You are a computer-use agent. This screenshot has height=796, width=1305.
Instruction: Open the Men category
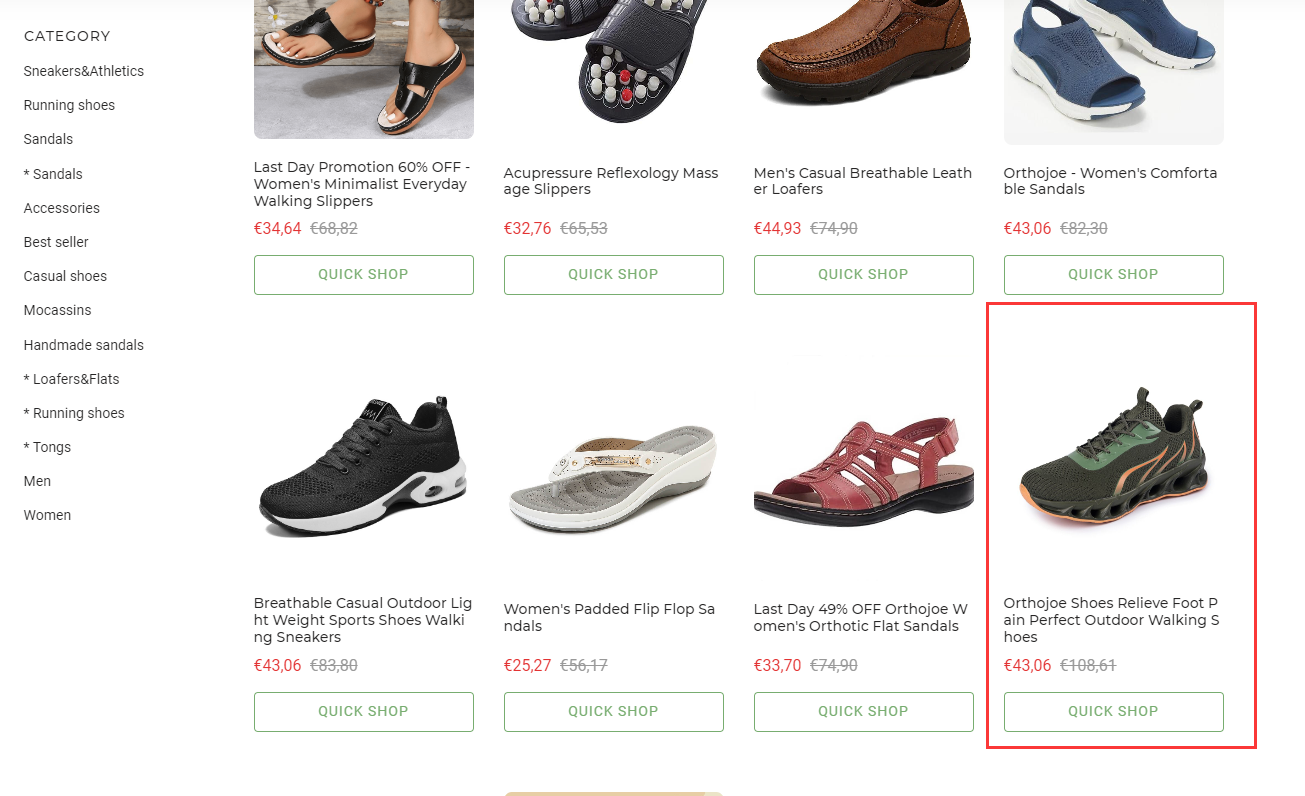click(x=37, y=481)
